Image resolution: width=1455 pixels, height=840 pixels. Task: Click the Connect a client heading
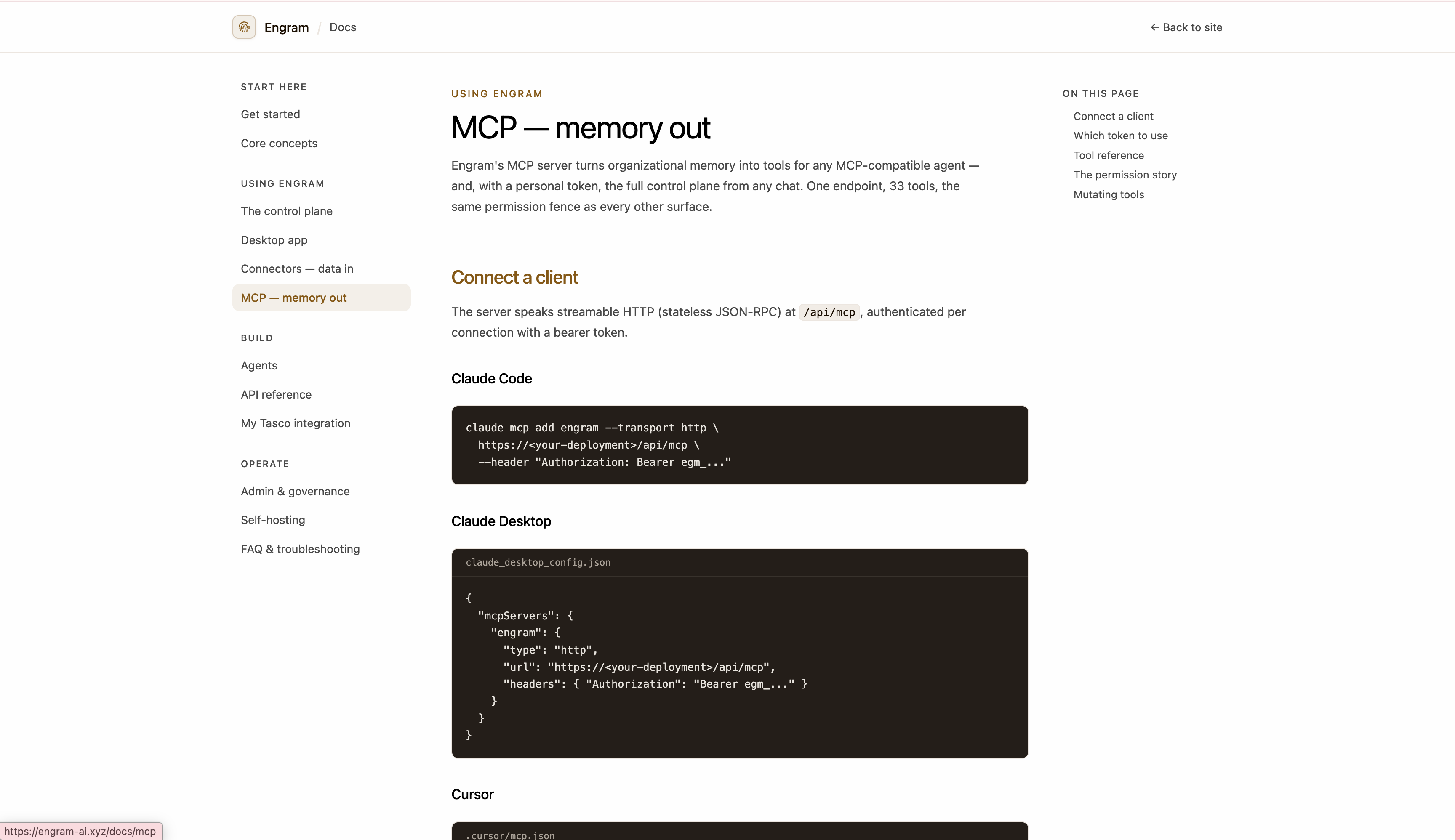coord(514,277)
